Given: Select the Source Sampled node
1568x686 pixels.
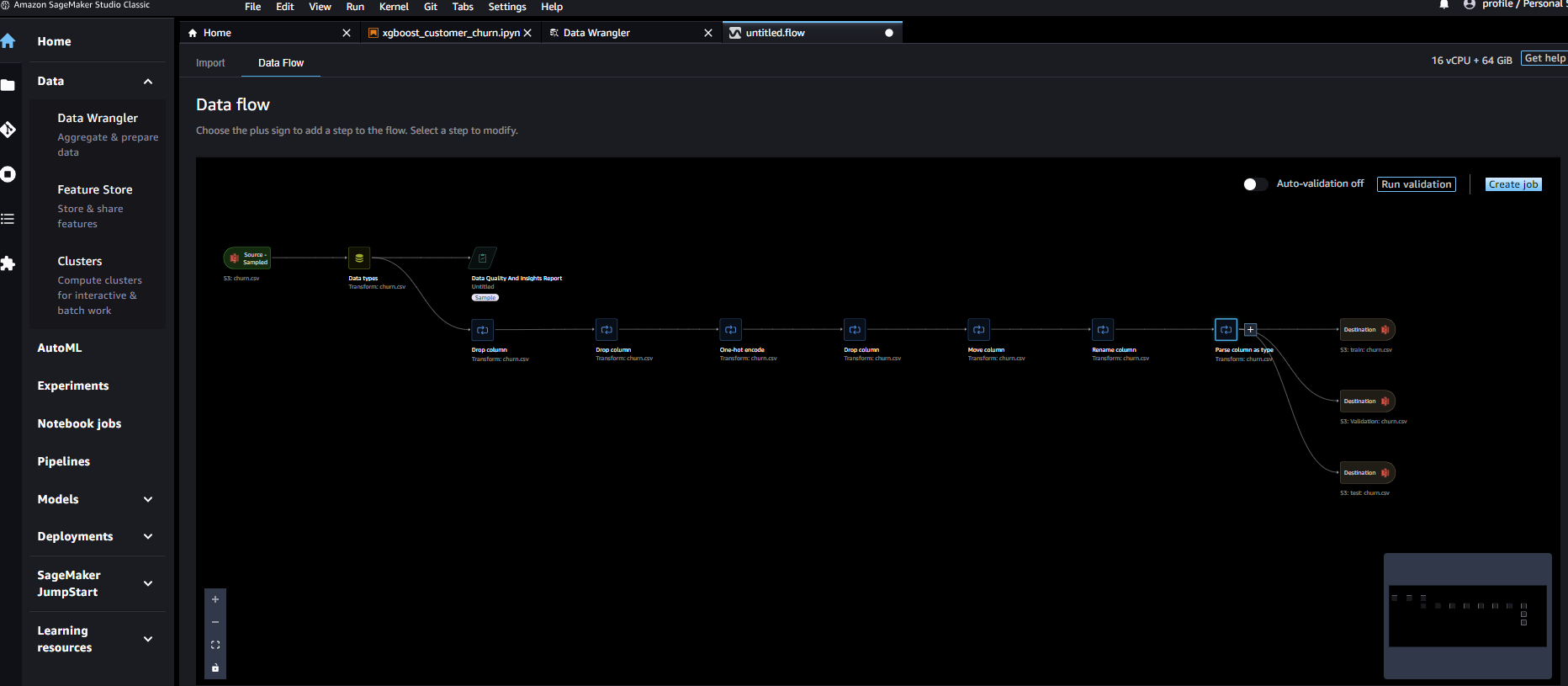Looking at the screenshot, I should coord(247,258).
